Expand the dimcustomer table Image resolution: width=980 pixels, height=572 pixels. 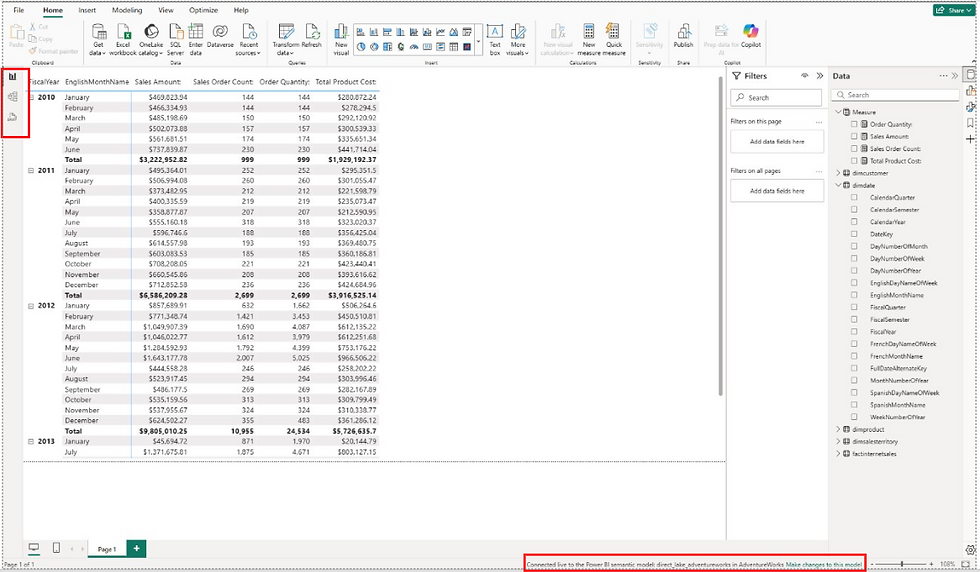click(x=839, y=173)
